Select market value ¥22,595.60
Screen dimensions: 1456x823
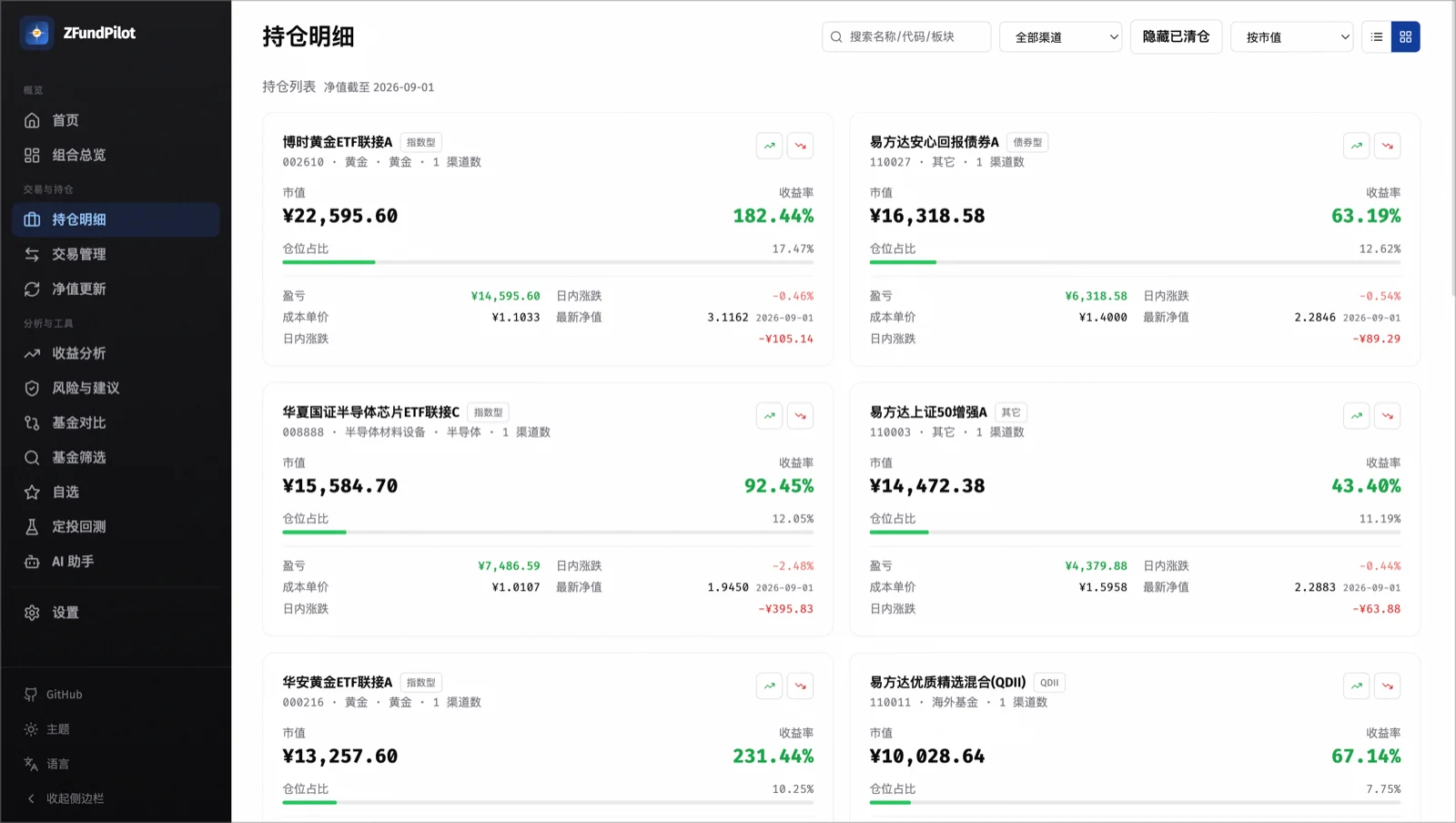pos(340,217)
